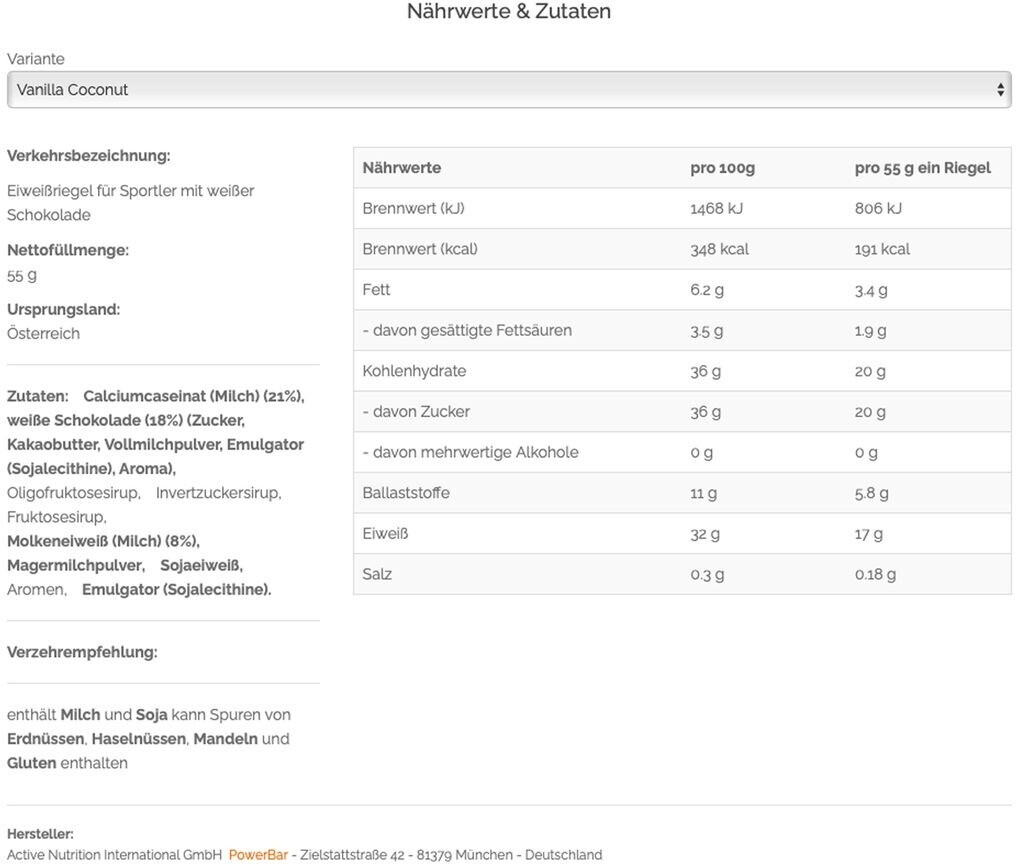The width and height of the screenshot is (1016, 865).
Task: Click the Brennwert (kcal) row label
Action: tap(420, 249)
